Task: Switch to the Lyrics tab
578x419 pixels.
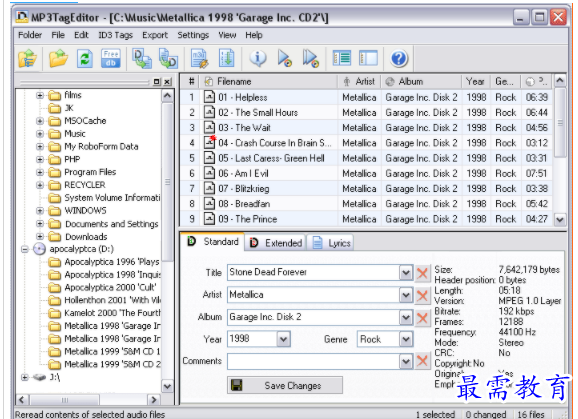Action: [331, 243]
